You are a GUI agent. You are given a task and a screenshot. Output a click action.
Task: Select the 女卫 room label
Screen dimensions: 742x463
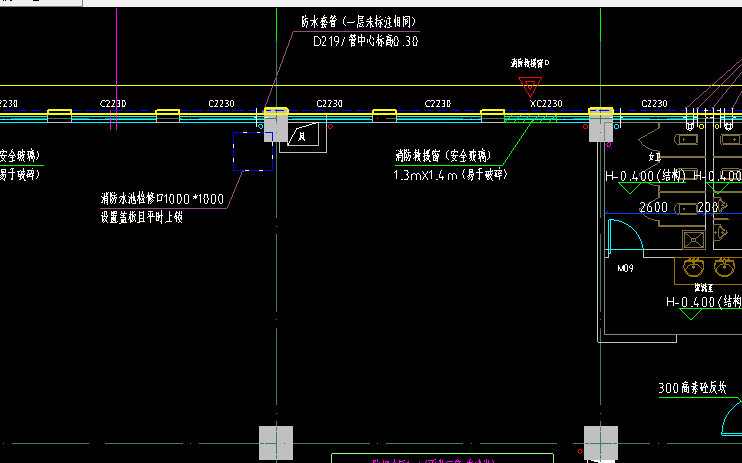[x=654, y=157]
